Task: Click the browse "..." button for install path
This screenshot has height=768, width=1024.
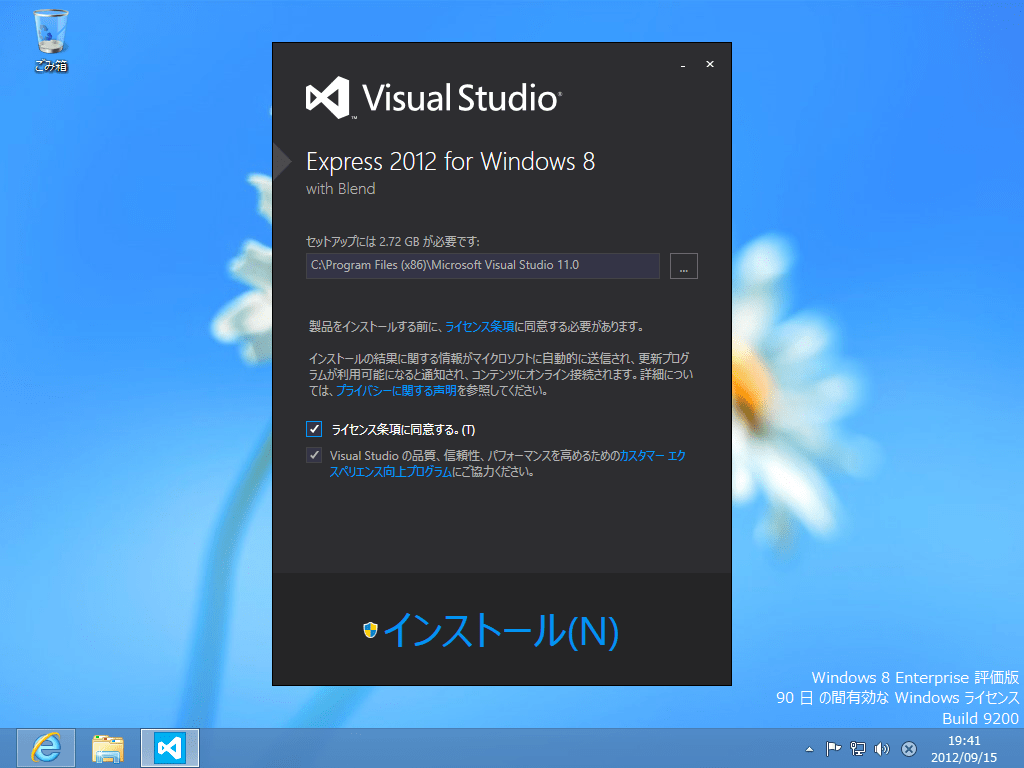Action: [x=684, y=266]
